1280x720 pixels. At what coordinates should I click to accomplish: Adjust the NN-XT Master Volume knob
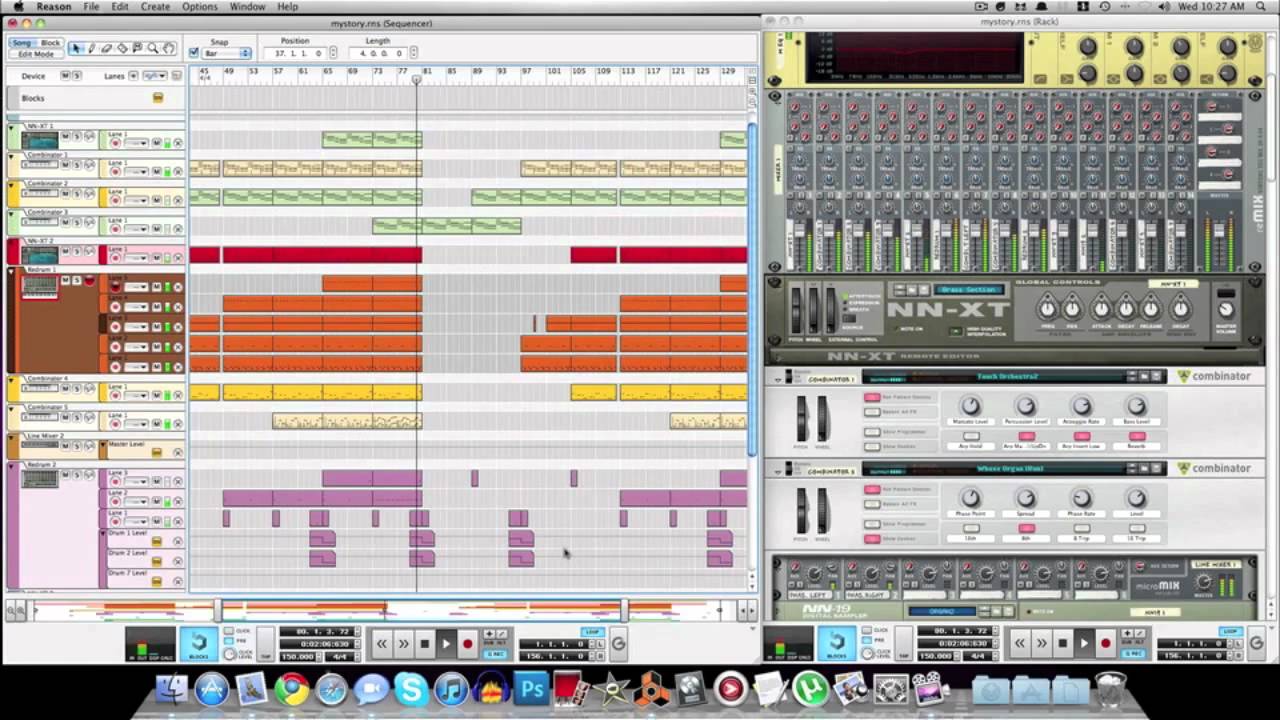pyautogui.click(x=1226, y=310)
